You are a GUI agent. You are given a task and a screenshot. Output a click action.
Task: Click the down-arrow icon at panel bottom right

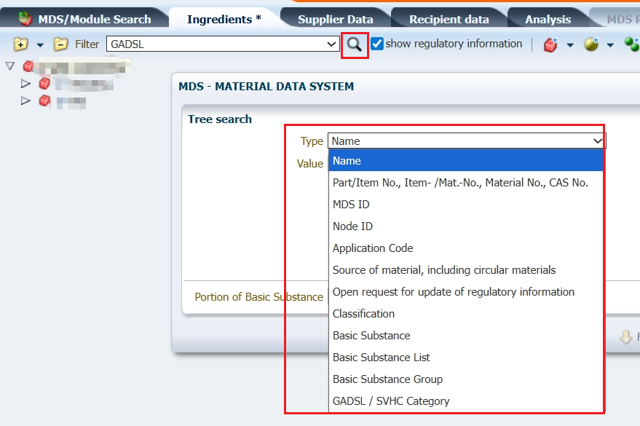tap(626, 337)
